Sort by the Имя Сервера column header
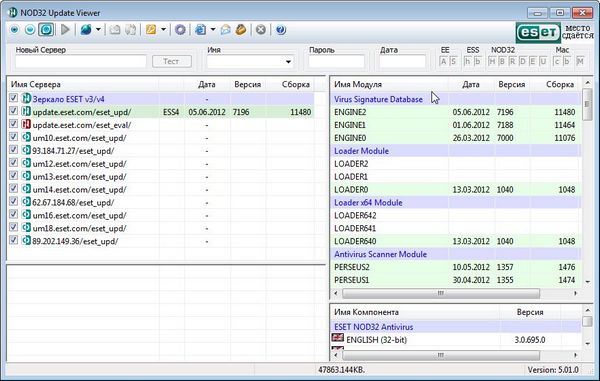 pyautogui.click(x=83, y=84)
